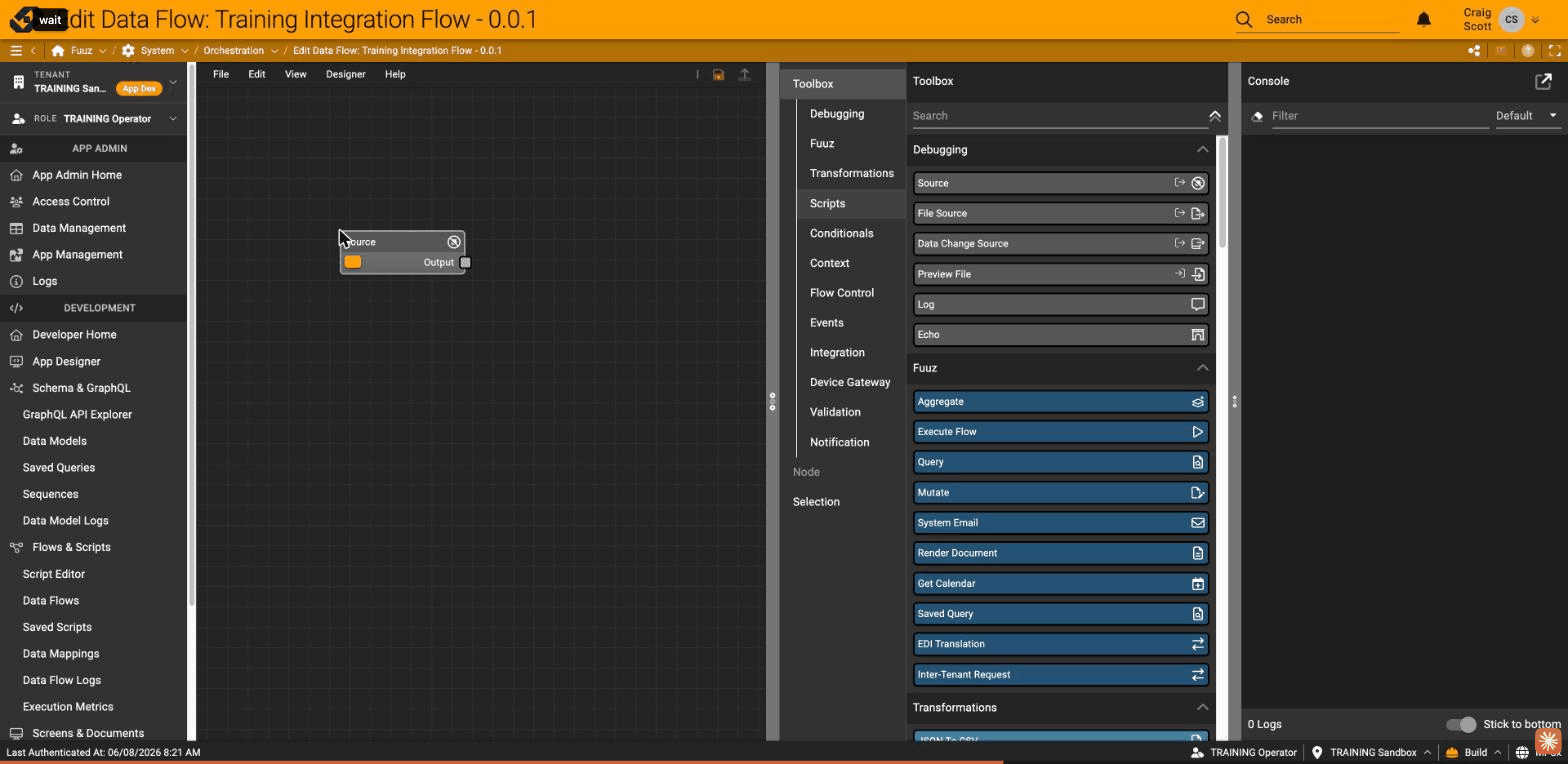Click the share icon in breadcrumb bar

pos(1474,50)
